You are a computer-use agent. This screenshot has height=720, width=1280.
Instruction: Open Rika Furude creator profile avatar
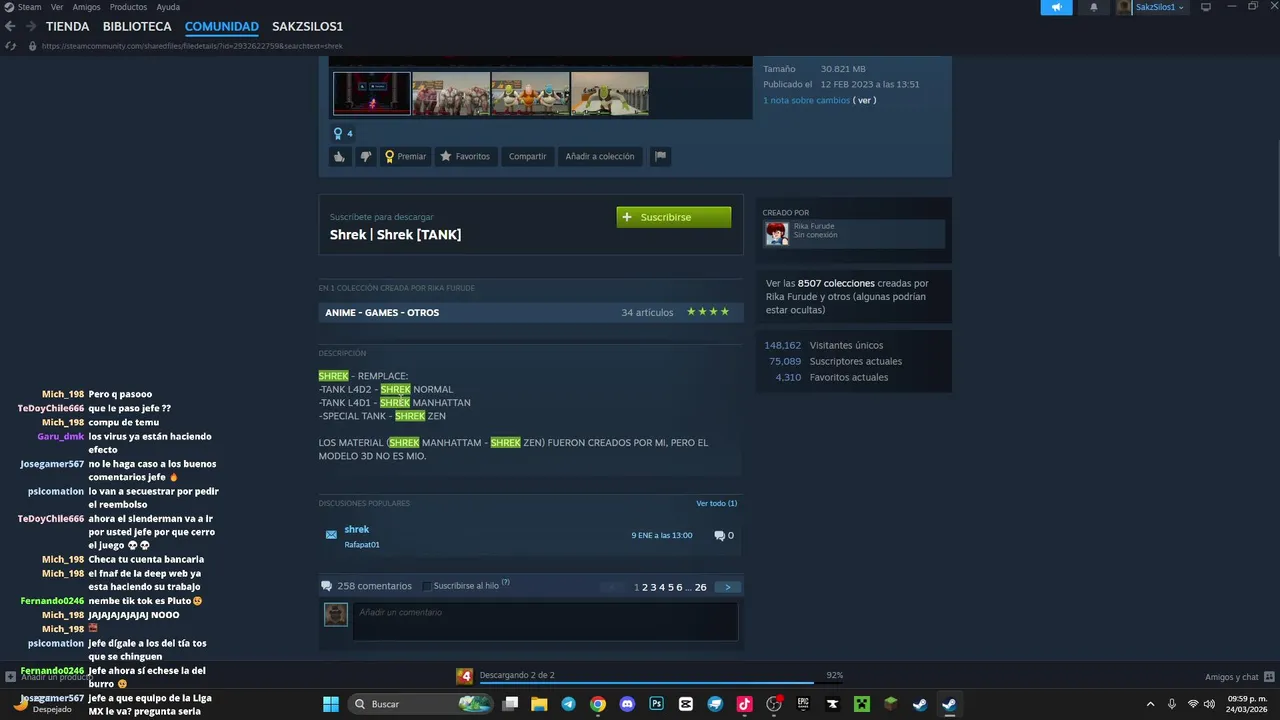pos(777,233)
